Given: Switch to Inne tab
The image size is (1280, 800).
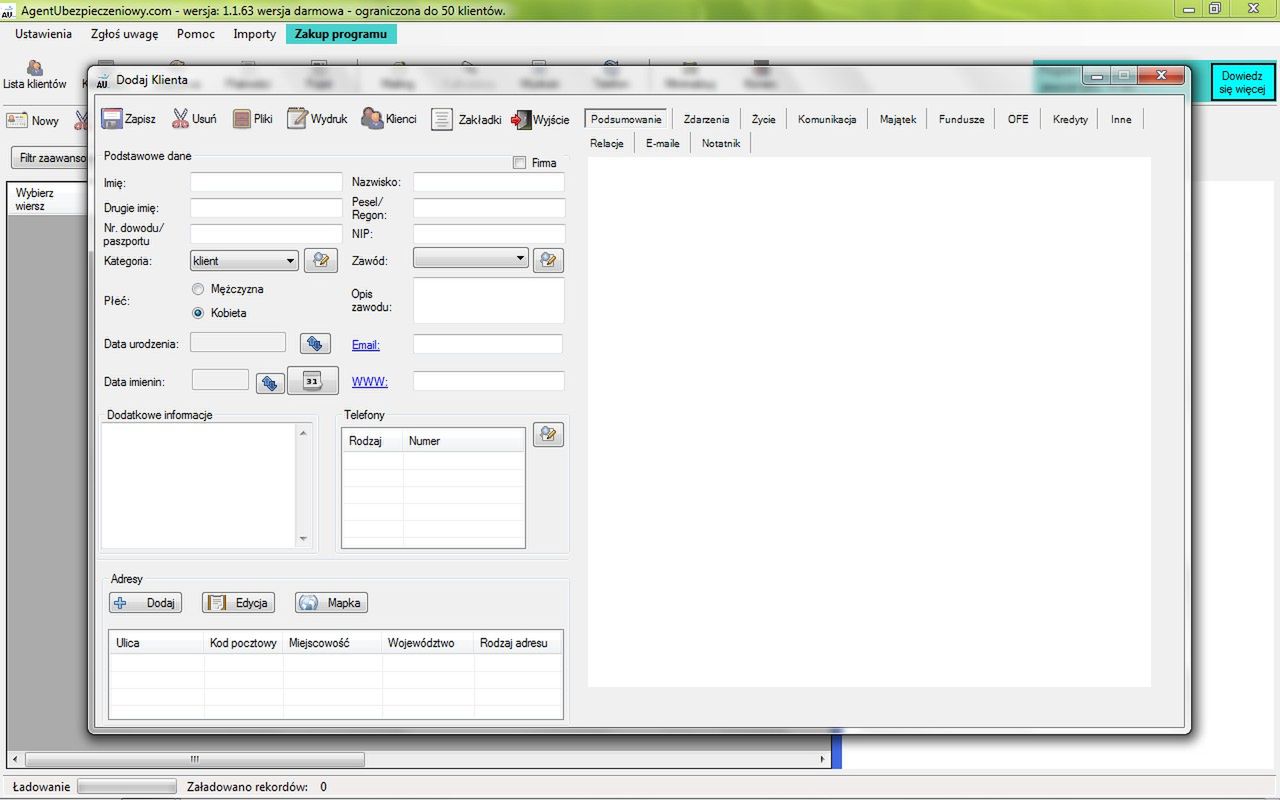Looking at the screenshot, I should click(x=1122, y=119).
